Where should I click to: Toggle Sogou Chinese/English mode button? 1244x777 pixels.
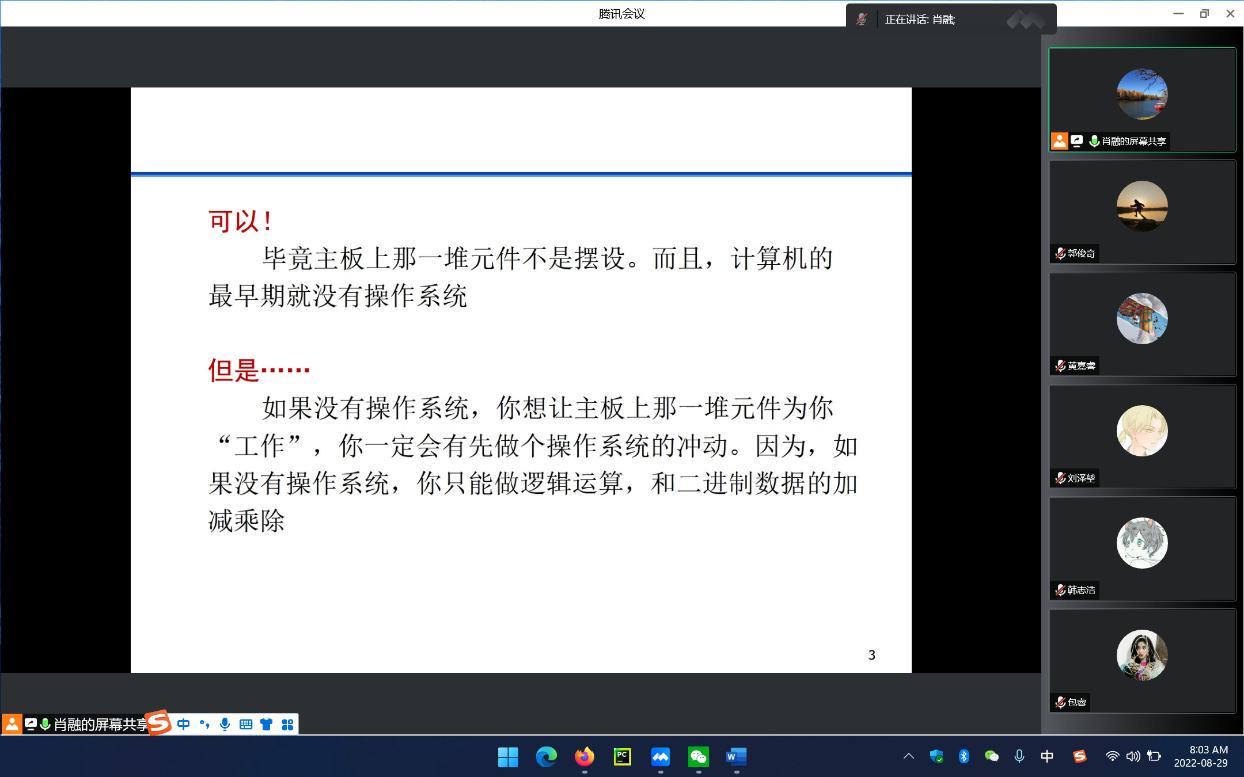tap(184, 724)
